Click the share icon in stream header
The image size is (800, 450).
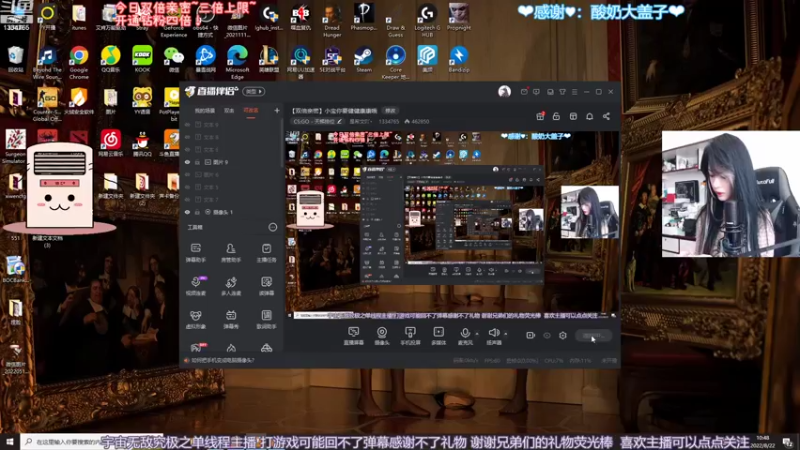pyautogui.click(x=606, y=116)
